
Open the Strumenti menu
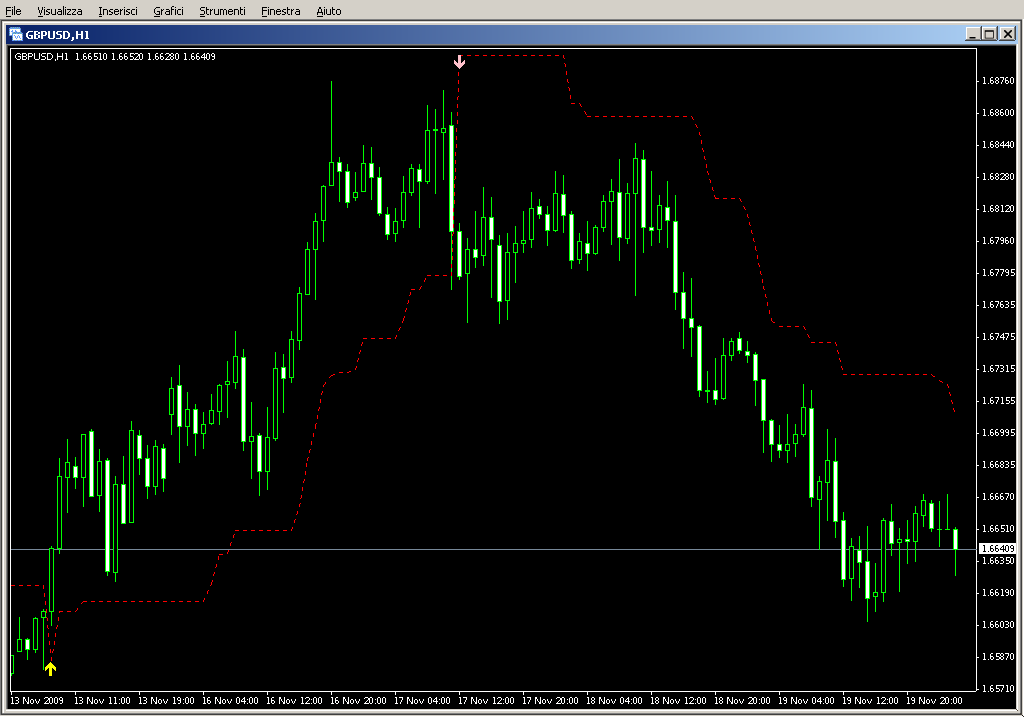click(222, 11)
